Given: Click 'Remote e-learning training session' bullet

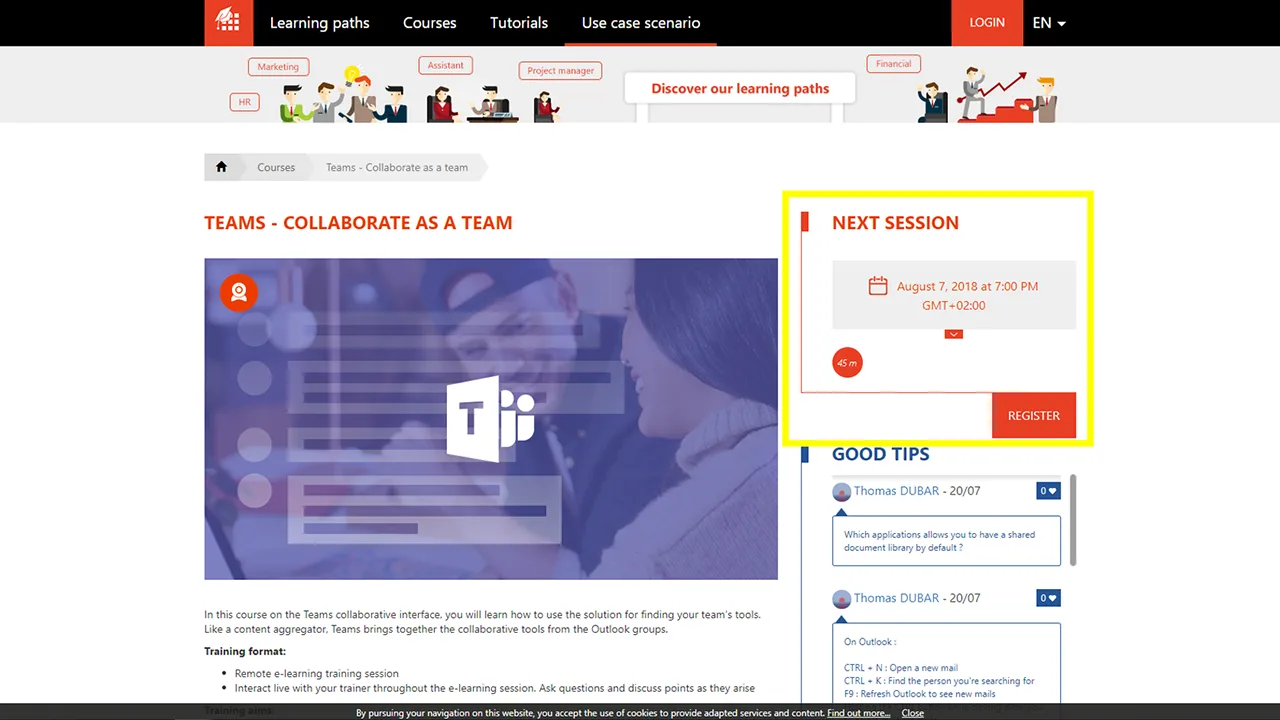Looking at the screenshot, I should pos(317,674).
